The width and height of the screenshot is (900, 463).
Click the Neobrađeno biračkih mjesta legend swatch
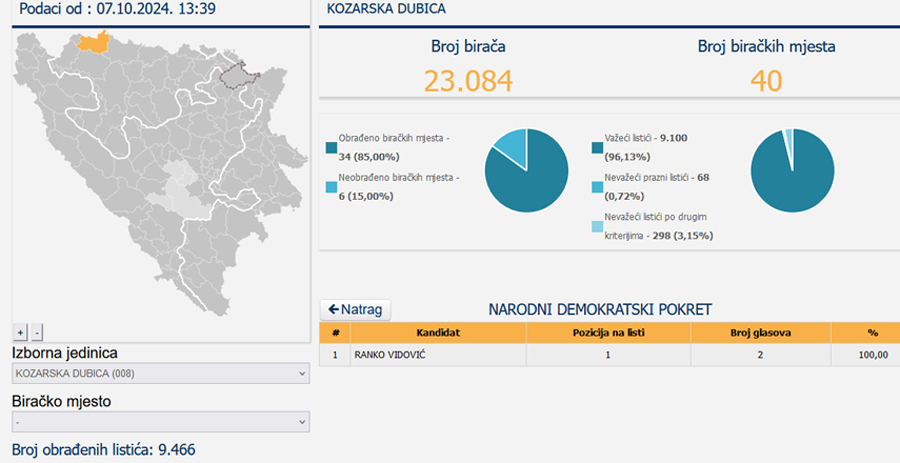click(x=332, y=187)
